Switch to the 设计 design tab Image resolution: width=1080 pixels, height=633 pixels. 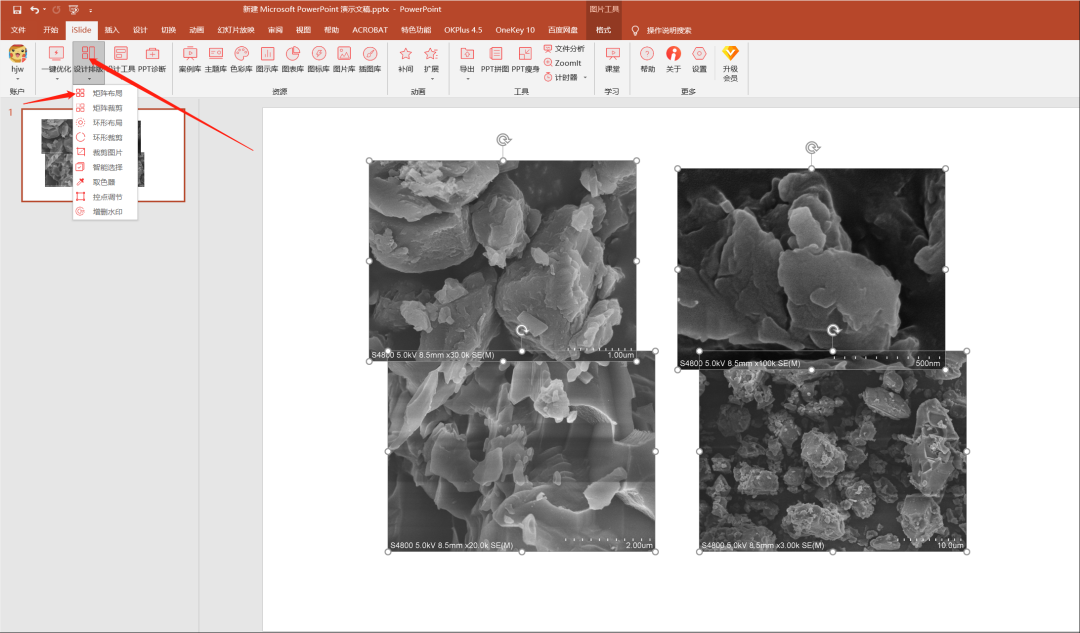[x=140, y=30]
